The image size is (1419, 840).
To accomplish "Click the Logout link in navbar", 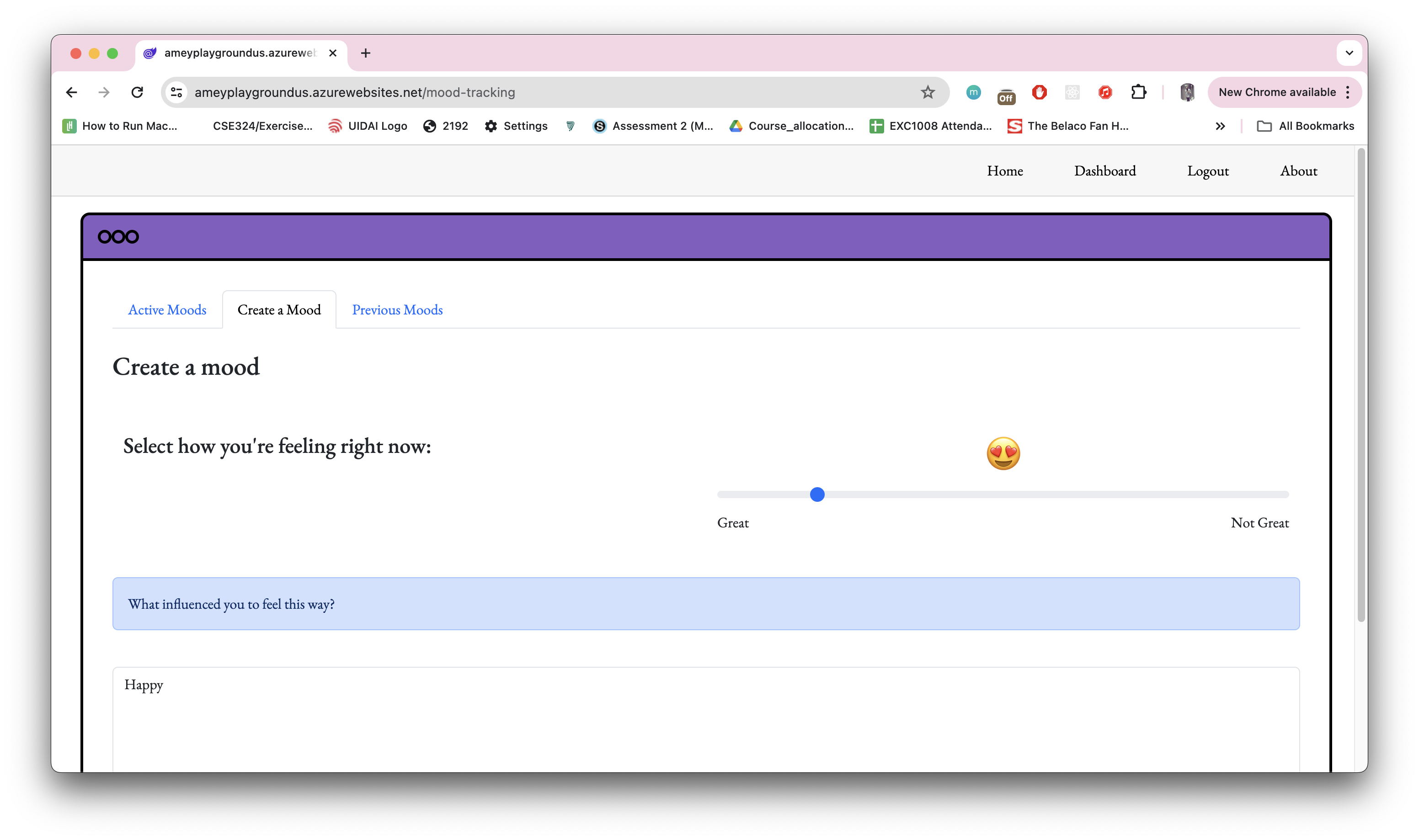I will [x=1208, y=171].
